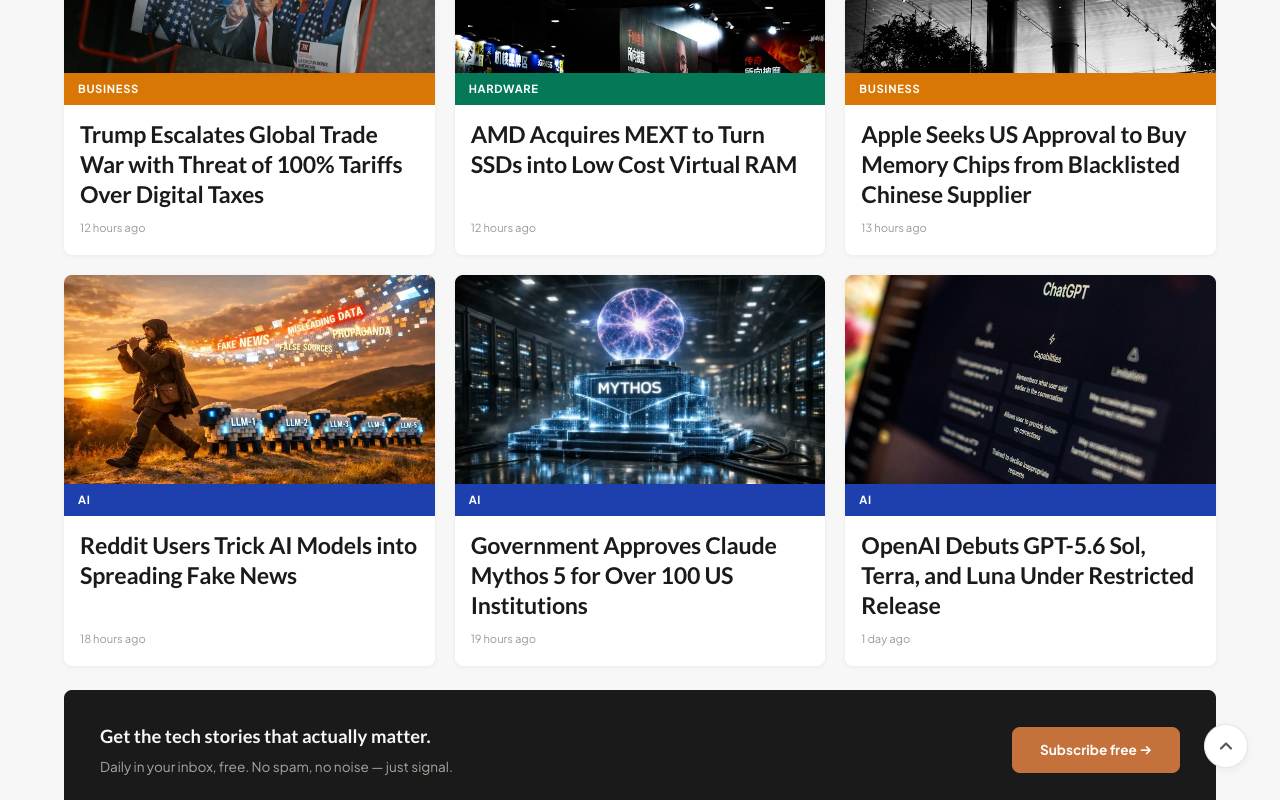Click the Trump tariffs article thumbnail
Viewport: 1280px width, 800px height.
249,36
